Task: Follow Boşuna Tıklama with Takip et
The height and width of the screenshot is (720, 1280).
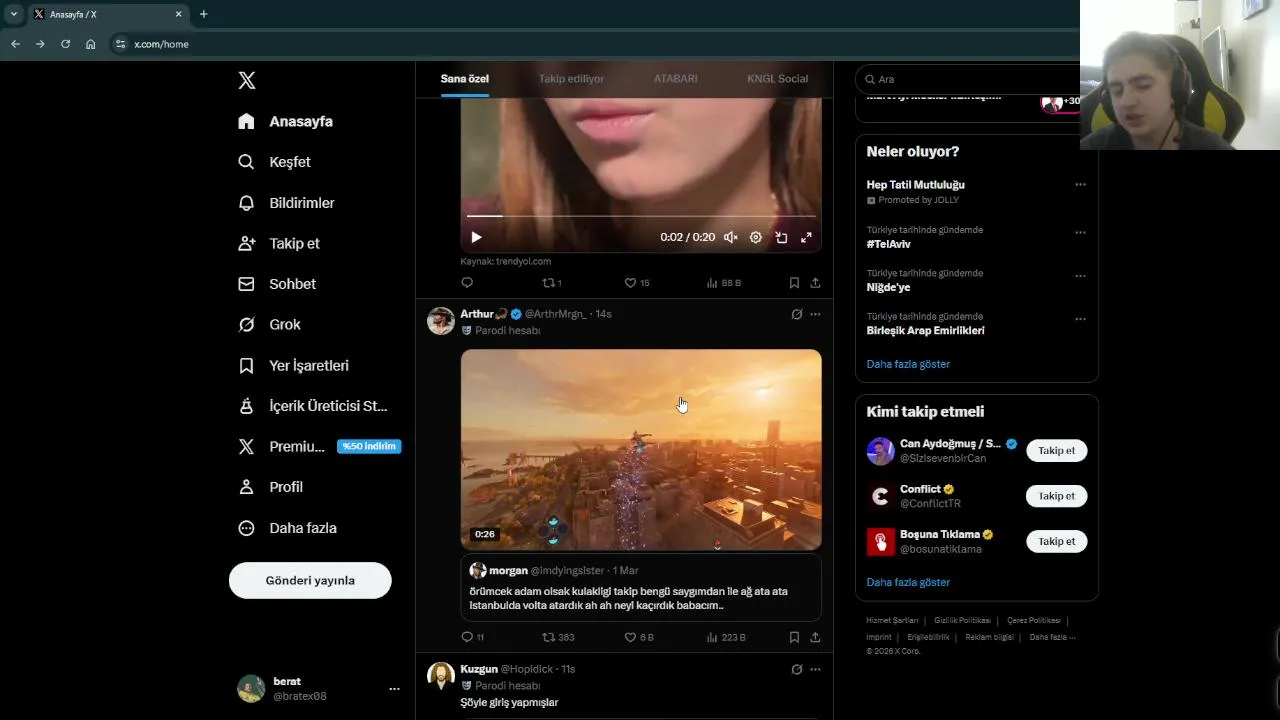Action: click(x=1056, y=541)
